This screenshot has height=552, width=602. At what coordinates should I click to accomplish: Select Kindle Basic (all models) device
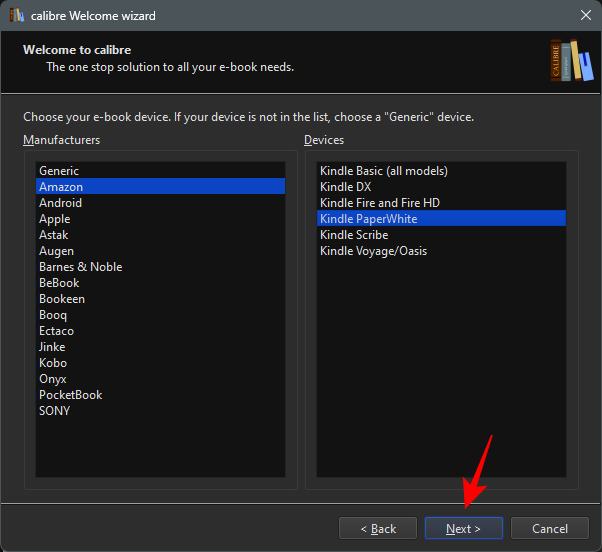(383, 171)
